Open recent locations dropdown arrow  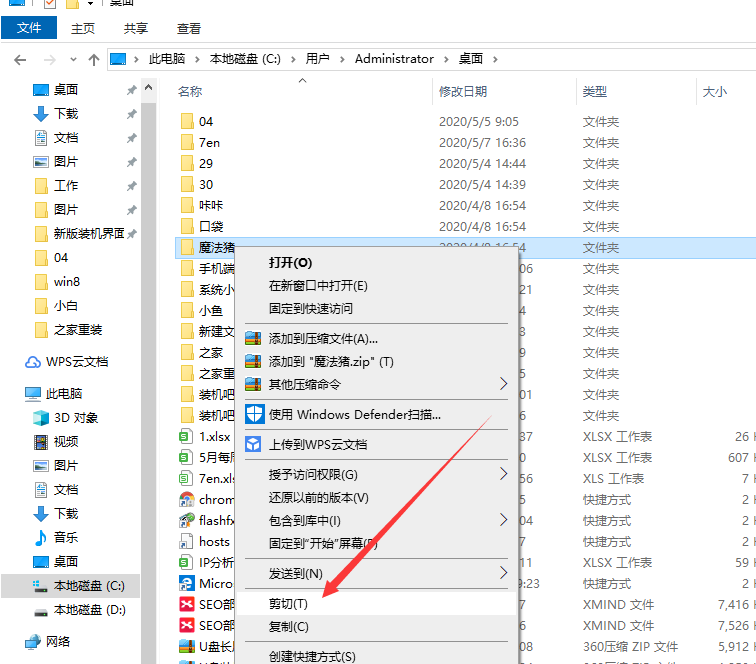click(73, 60)
